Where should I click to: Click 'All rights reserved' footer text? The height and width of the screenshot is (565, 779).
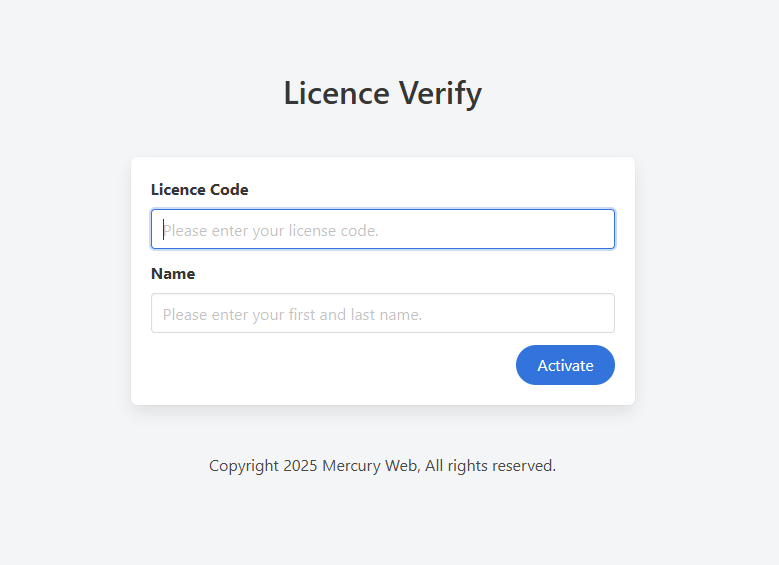coord(490,466)
